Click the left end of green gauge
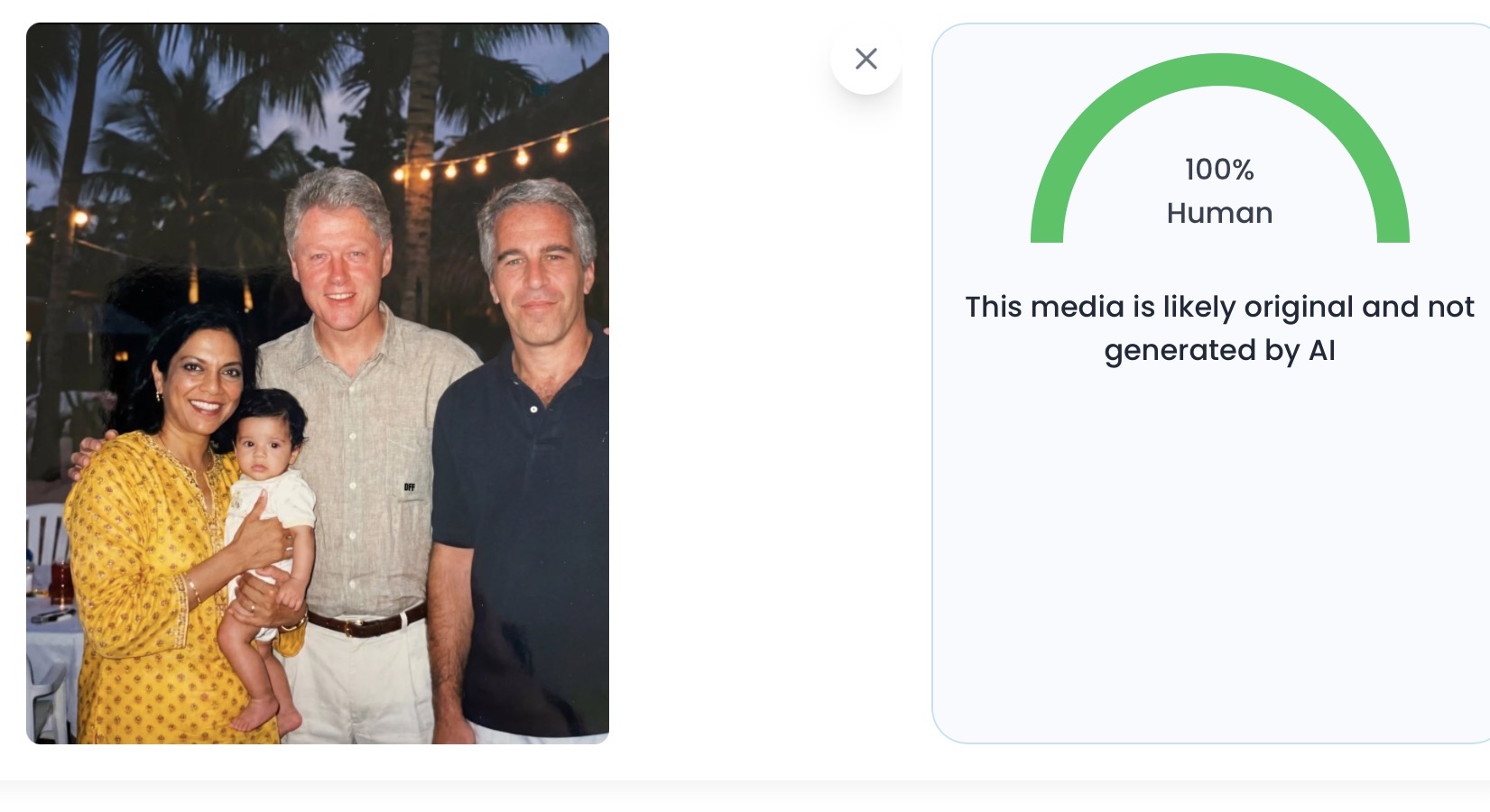The height and width of the screenshot is (812, 1490). point(1047,230)
